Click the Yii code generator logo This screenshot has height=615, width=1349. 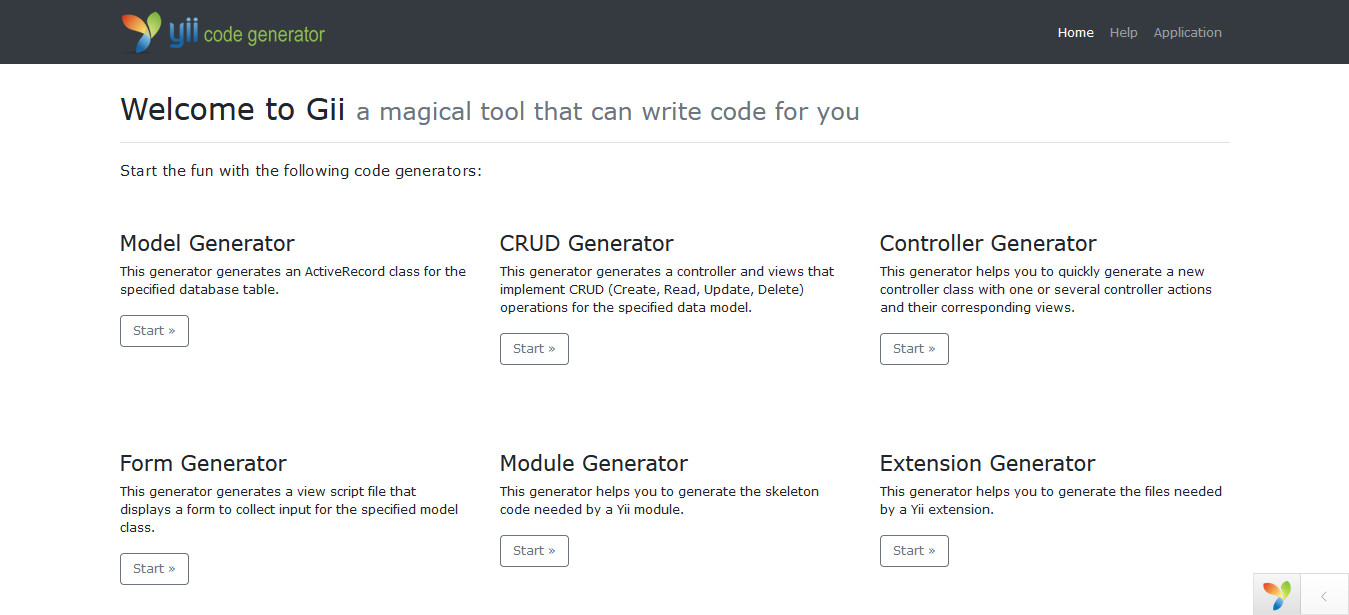pyautogui.click(x=223, y=32)
